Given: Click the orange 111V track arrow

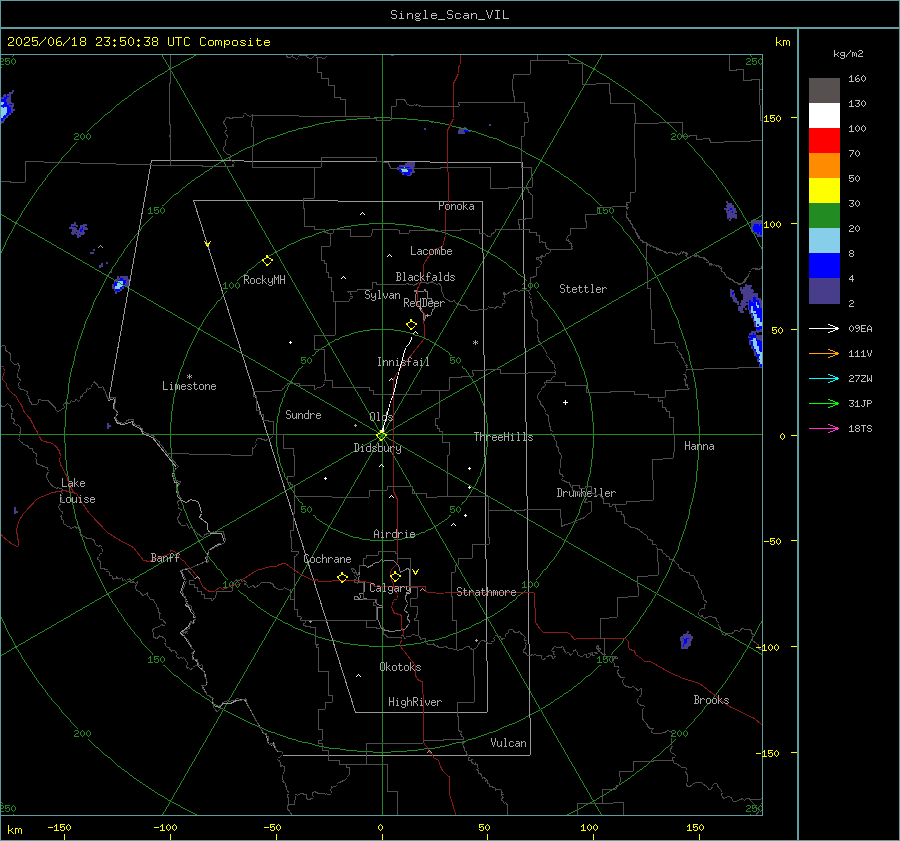Looking at the screenshot, I should 824,354.
